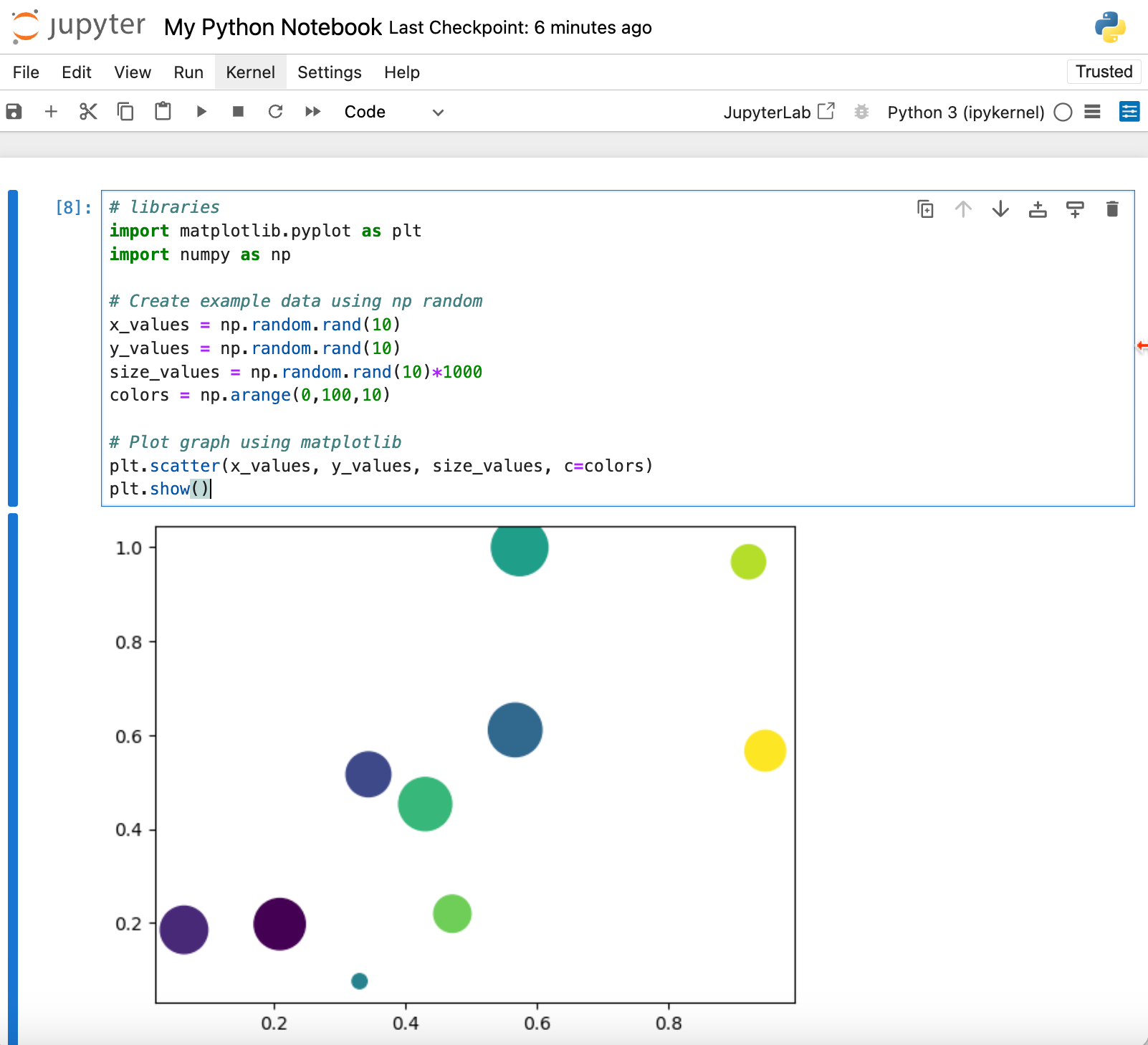Image resolution: width=1148 pixels, height=1045 pixels.
Task: Open the Edit menu
Action: click(77, 72)
